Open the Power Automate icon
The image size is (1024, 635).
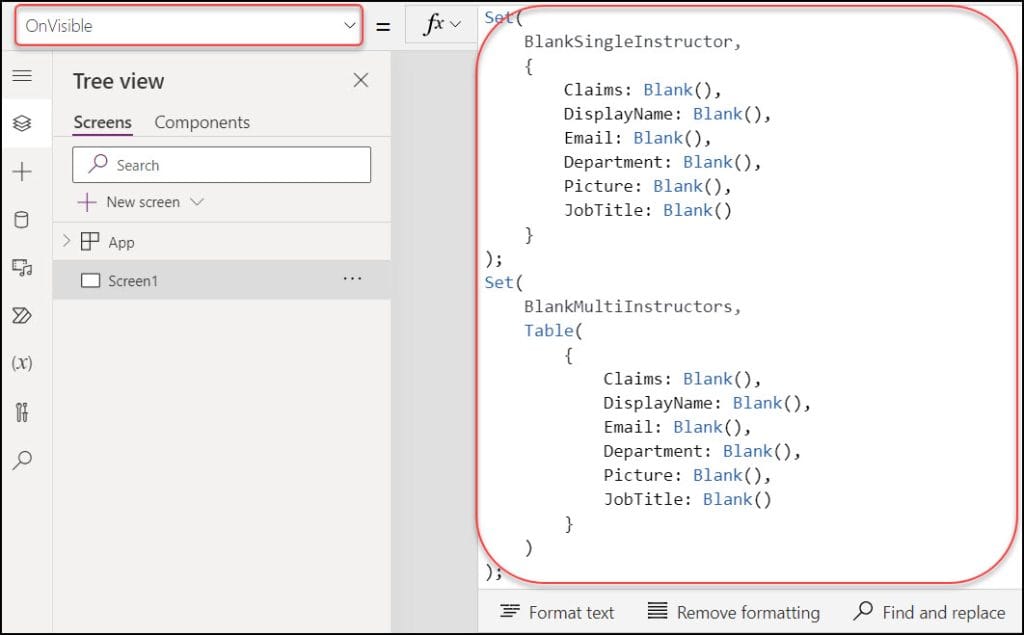(22, 316)
